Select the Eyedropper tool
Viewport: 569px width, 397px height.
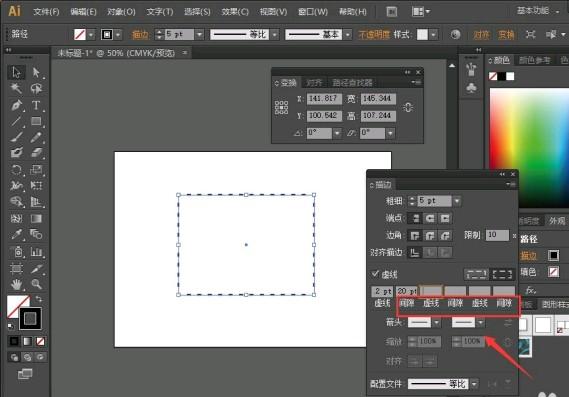16,234
